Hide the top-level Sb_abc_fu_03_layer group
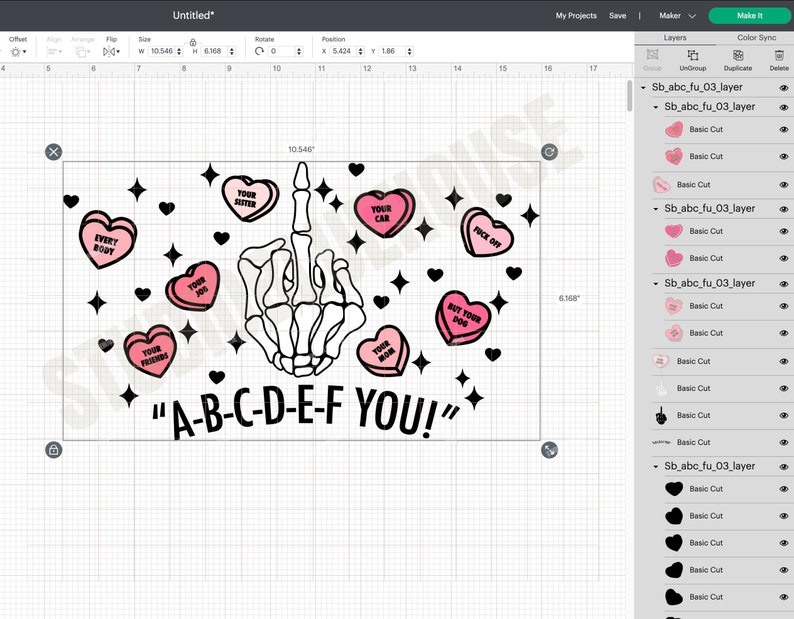The width and height of the screenshot is (794, 619). (x=783, y=88)
